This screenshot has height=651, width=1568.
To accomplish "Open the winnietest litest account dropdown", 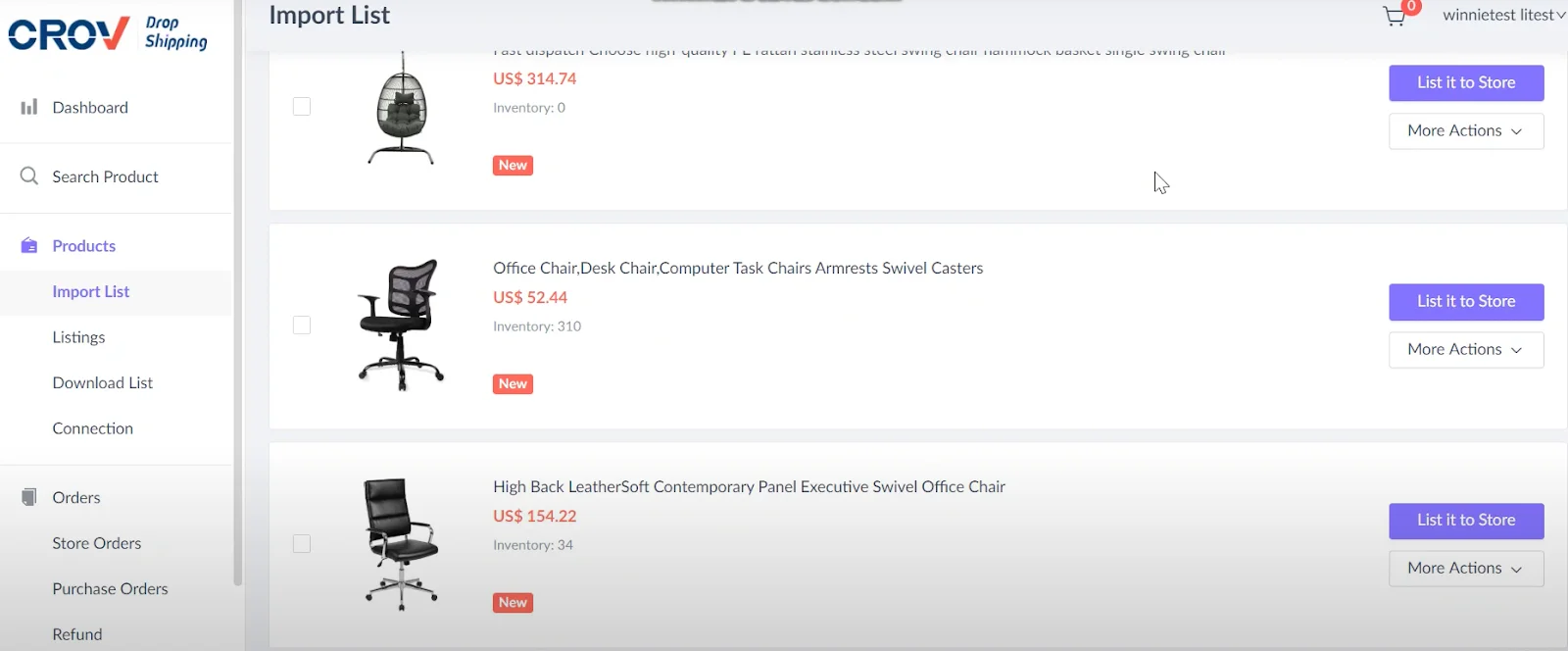I will [1503, 15].
